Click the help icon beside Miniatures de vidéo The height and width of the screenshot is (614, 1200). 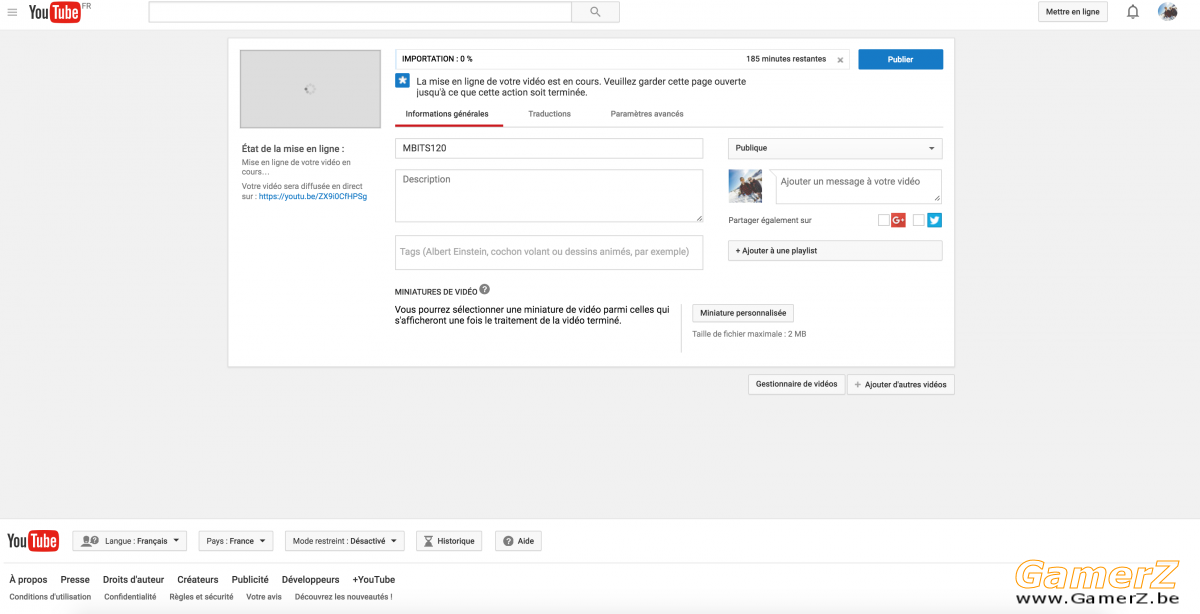click(x=485, y=289)
